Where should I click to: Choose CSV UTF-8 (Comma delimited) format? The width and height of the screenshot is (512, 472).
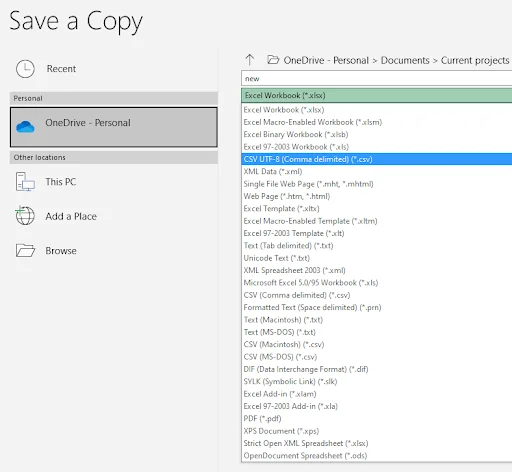377,159
